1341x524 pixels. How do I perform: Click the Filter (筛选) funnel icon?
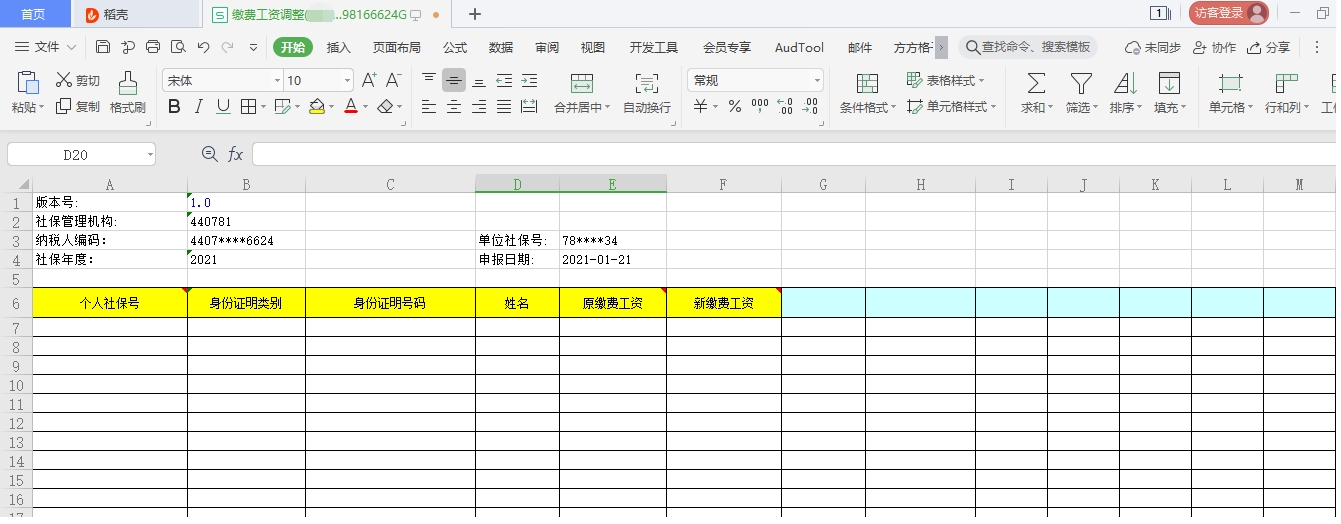click(x=1080, y=84)
